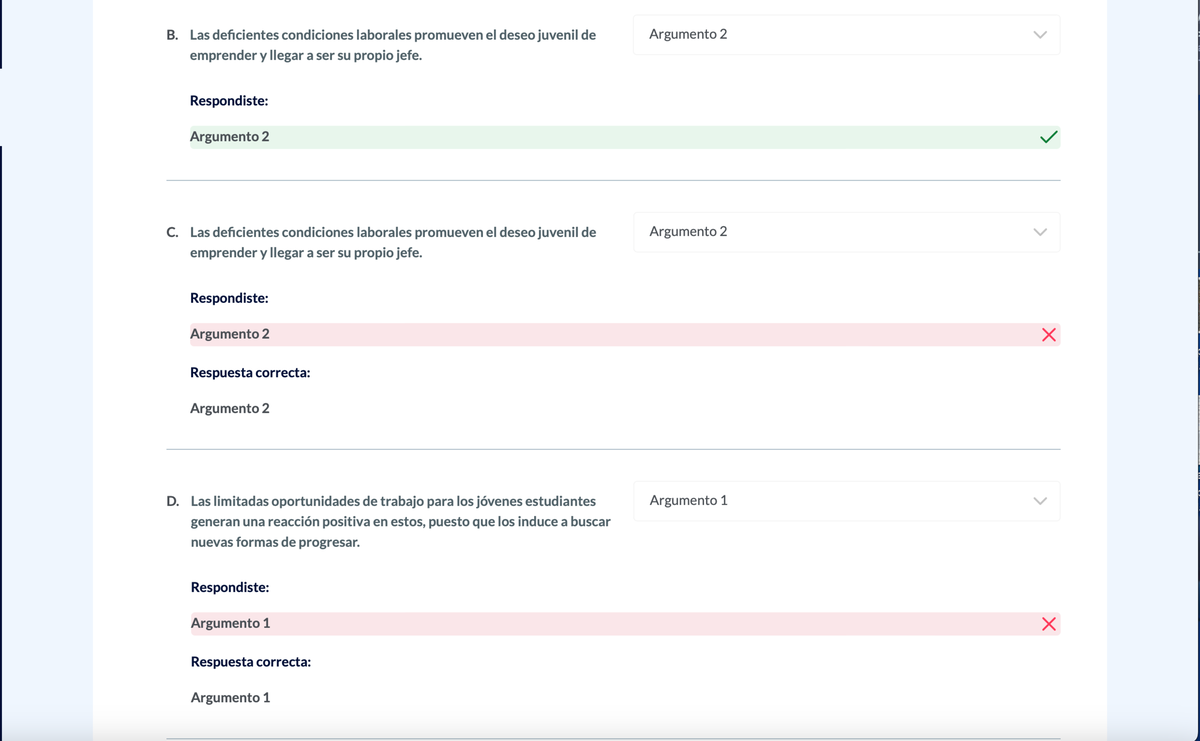Open question D's "Argumento 1" dropdown field
Screen dimensions: 1200x741
[845, 501]
